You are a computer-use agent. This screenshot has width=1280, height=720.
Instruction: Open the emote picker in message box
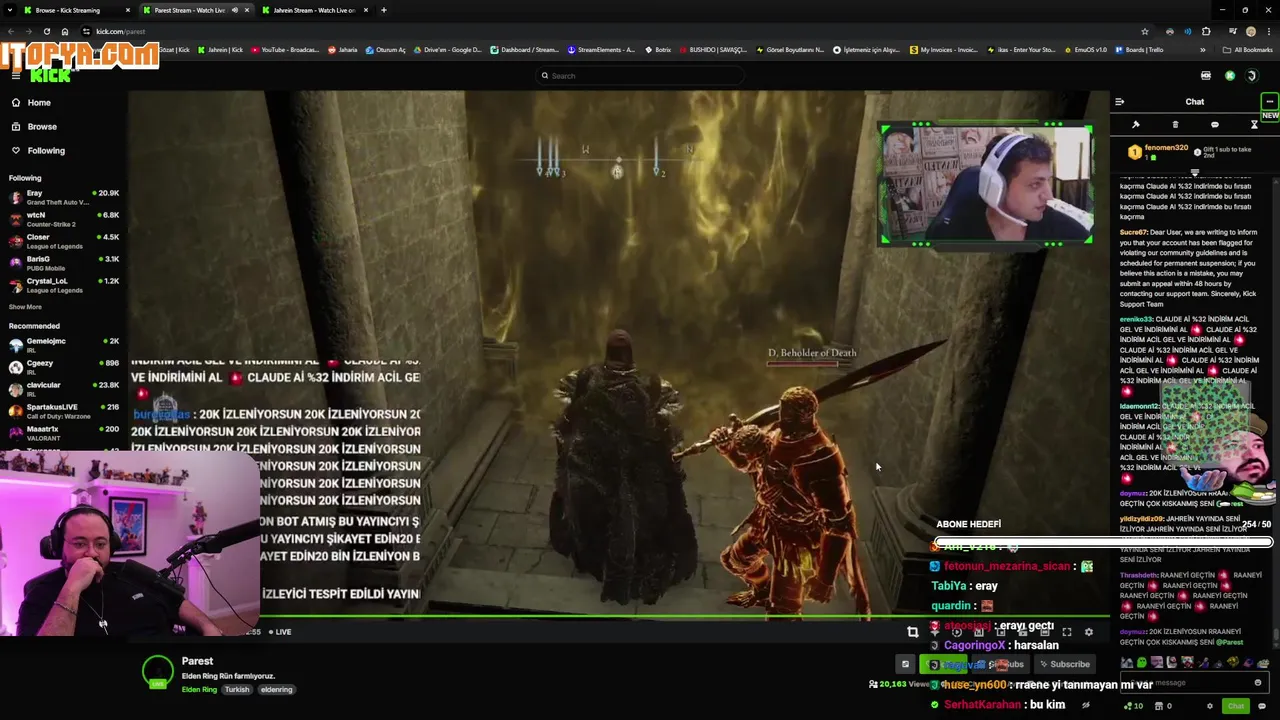(1258, 683)
